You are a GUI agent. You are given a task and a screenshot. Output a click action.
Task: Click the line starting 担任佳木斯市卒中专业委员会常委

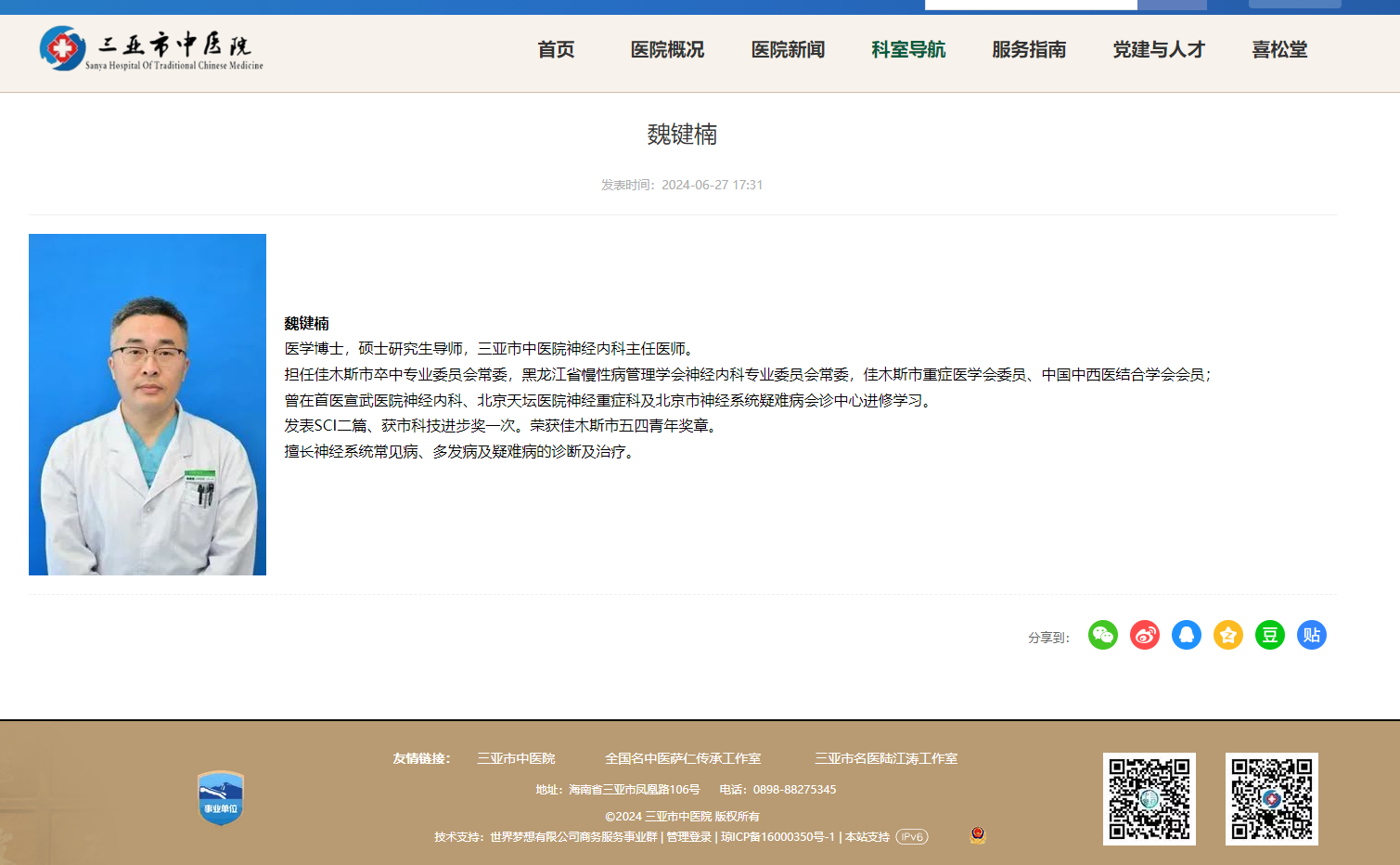coord(748,374)
